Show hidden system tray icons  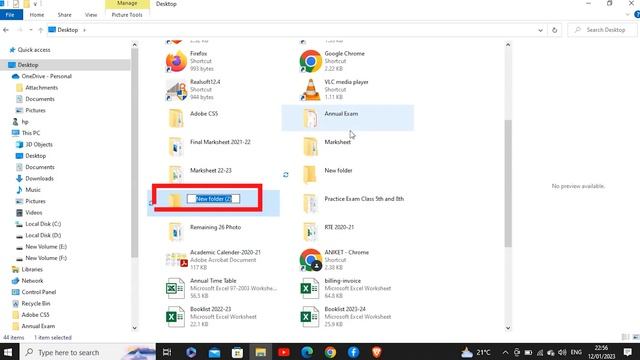point(505,352)
